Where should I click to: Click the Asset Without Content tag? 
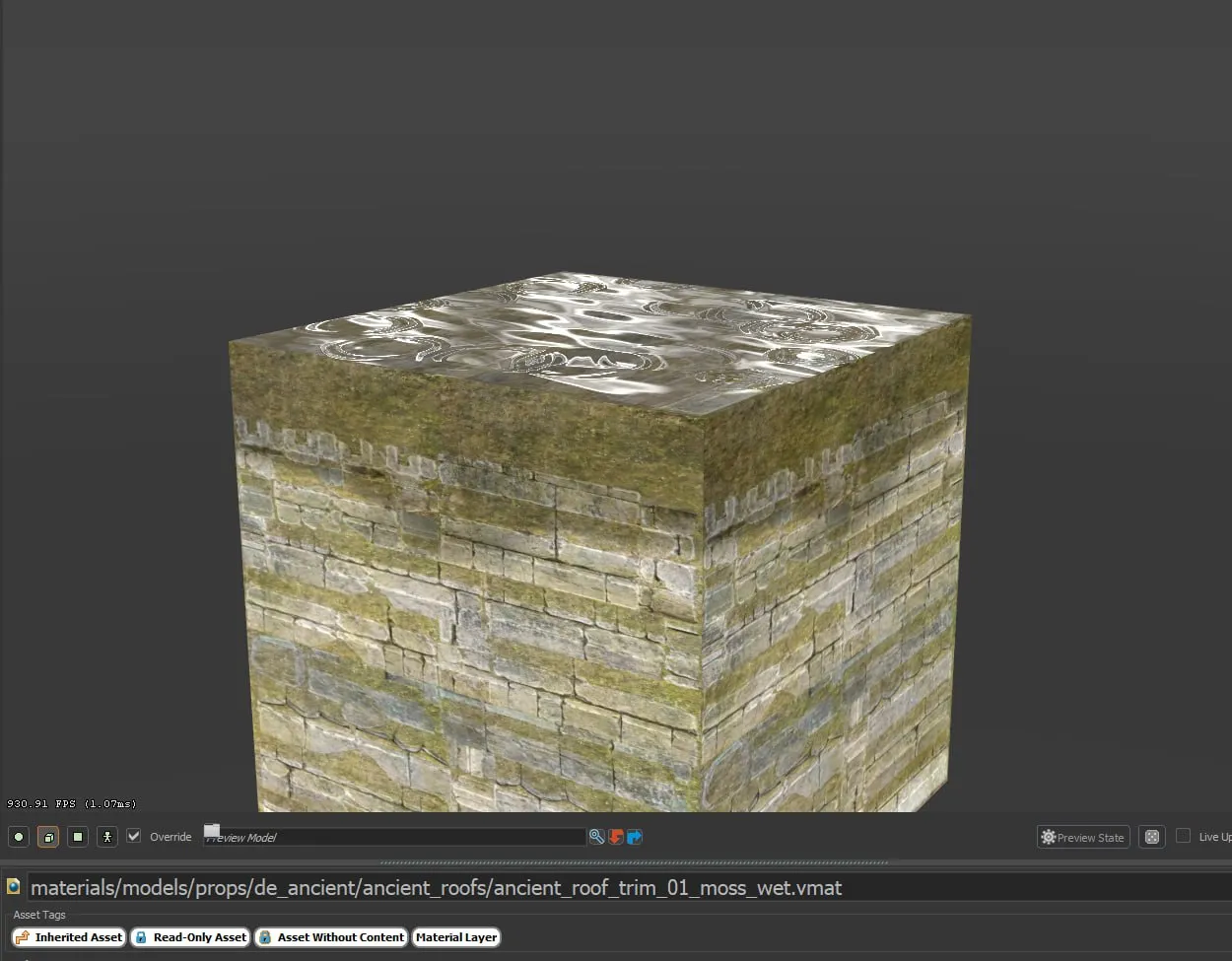pos(331,937)
